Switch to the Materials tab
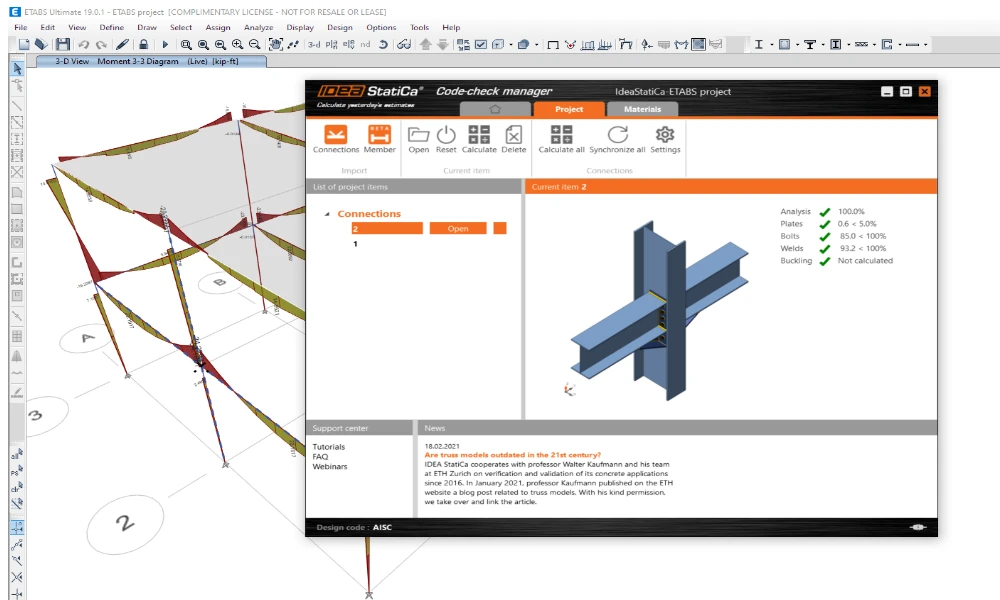The width and height of the screenshot is (1000, 600). pos(642,109)
